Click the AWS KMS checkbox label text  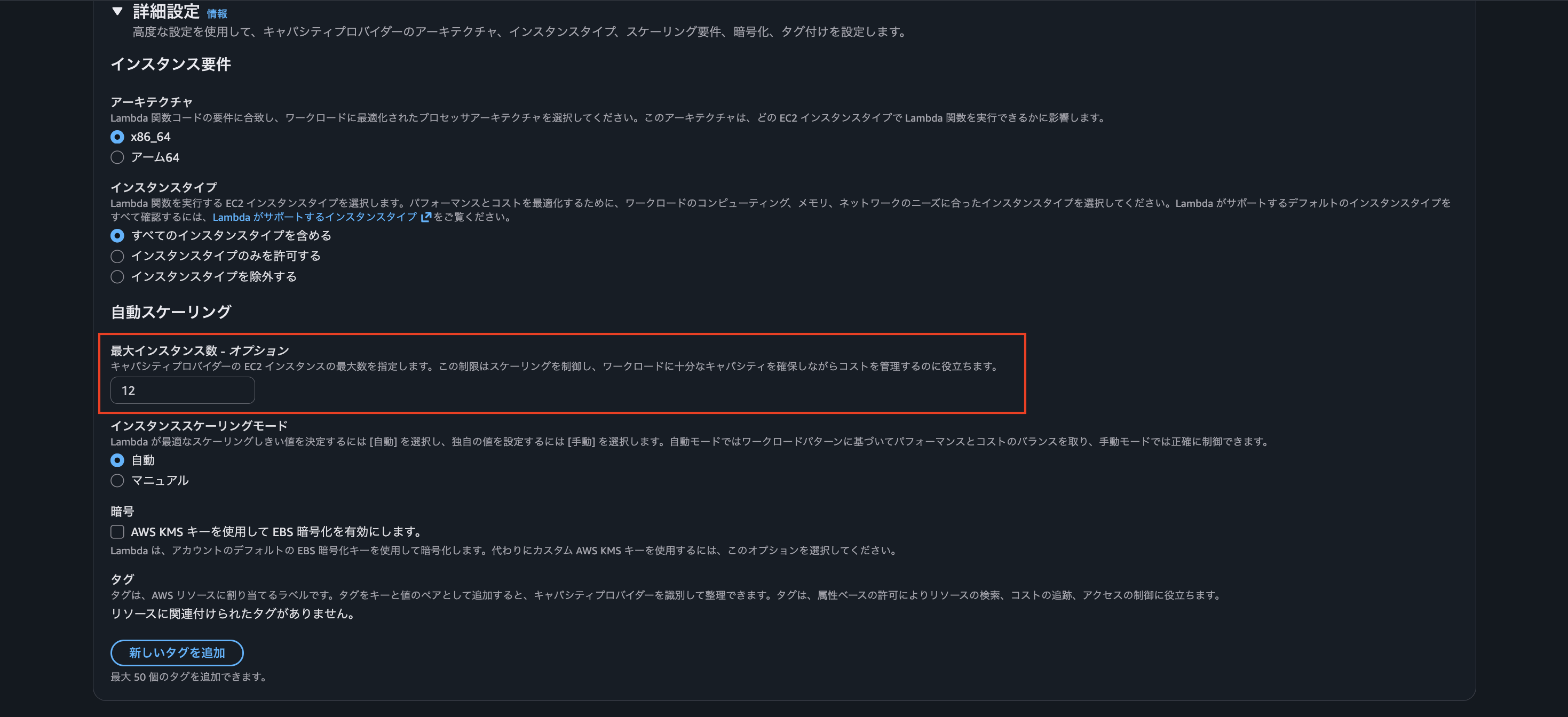coord(277,531)
